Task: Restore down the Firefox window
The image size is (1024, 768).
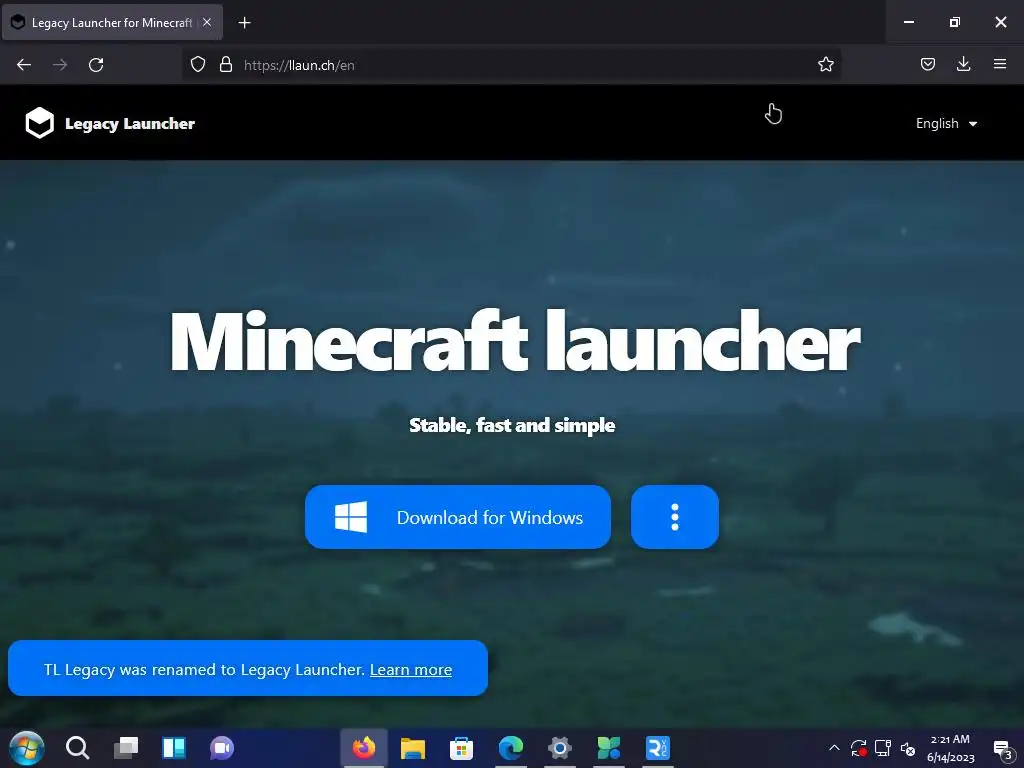Action: click(954, 22)
